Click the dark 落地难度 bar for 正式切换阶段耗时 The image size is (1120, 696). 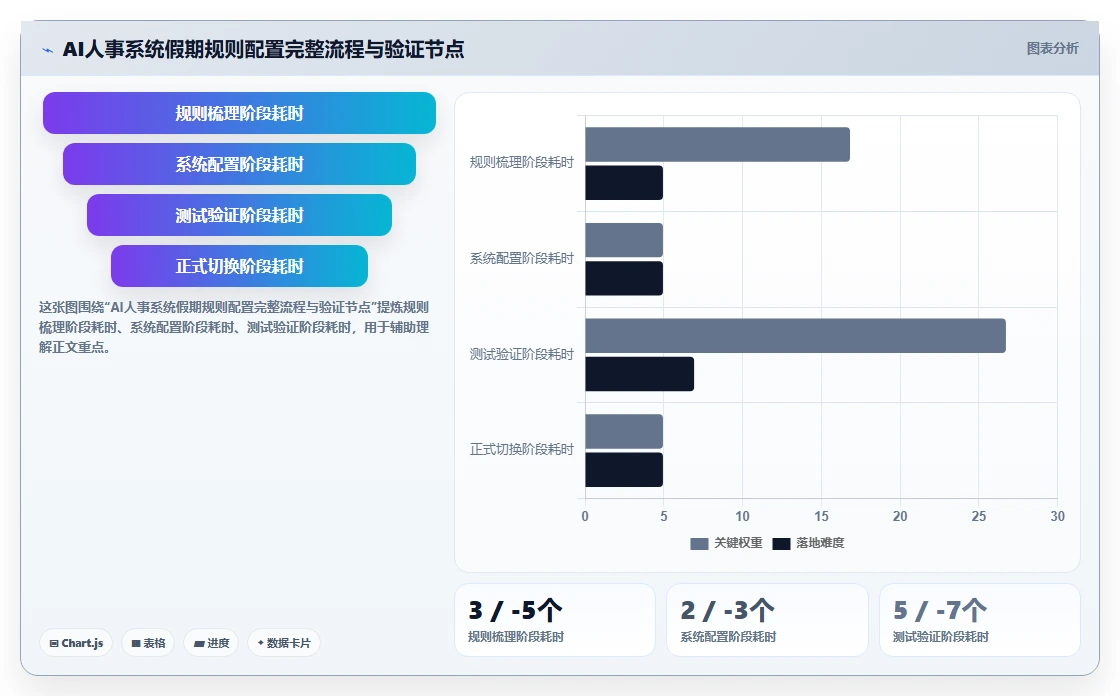click(624, 469)
